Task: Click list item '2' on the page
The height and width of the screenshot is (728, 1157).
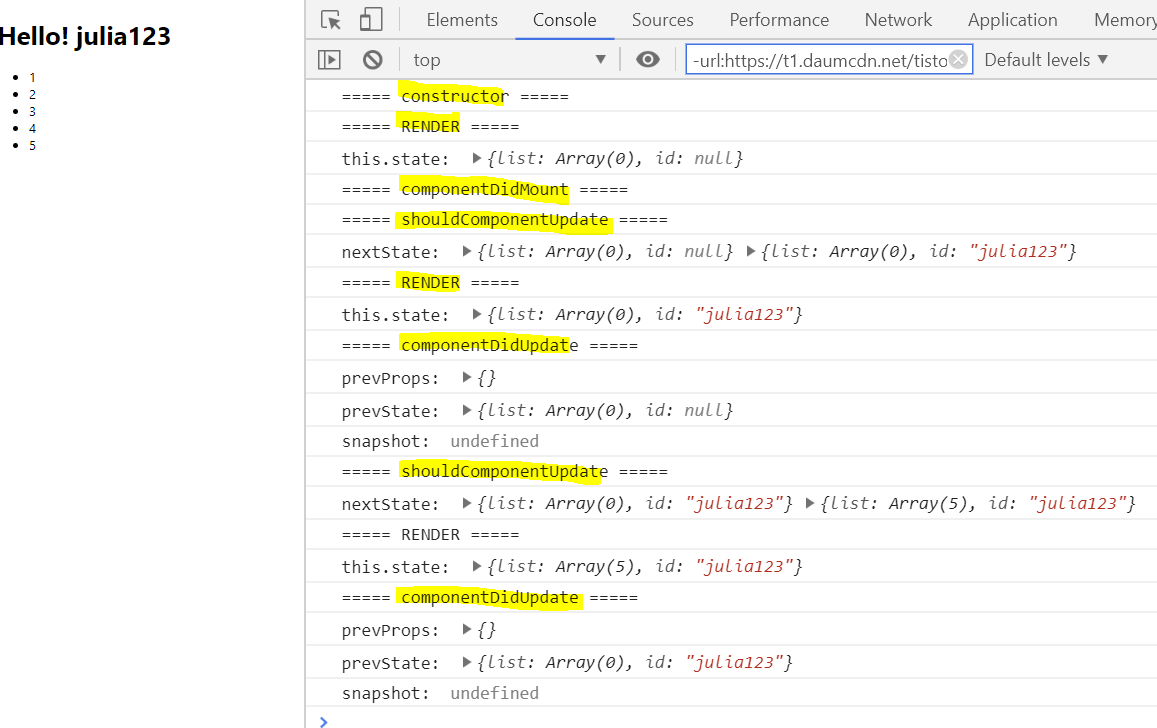Action: [x=32, y=94]
